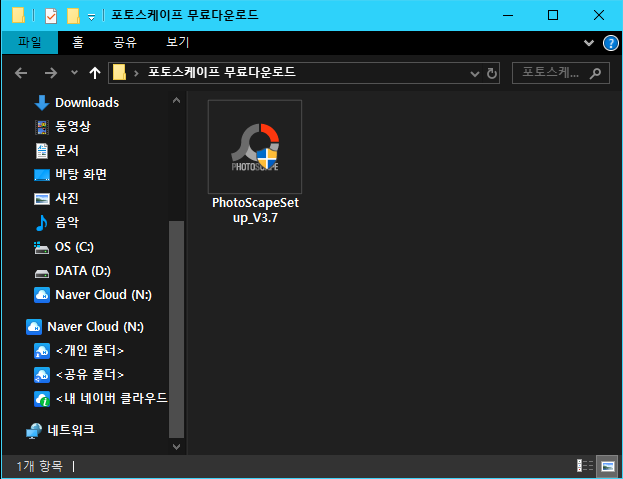
Task: Open <내 네이버 클라우드 entry
Action: [111, 398]
